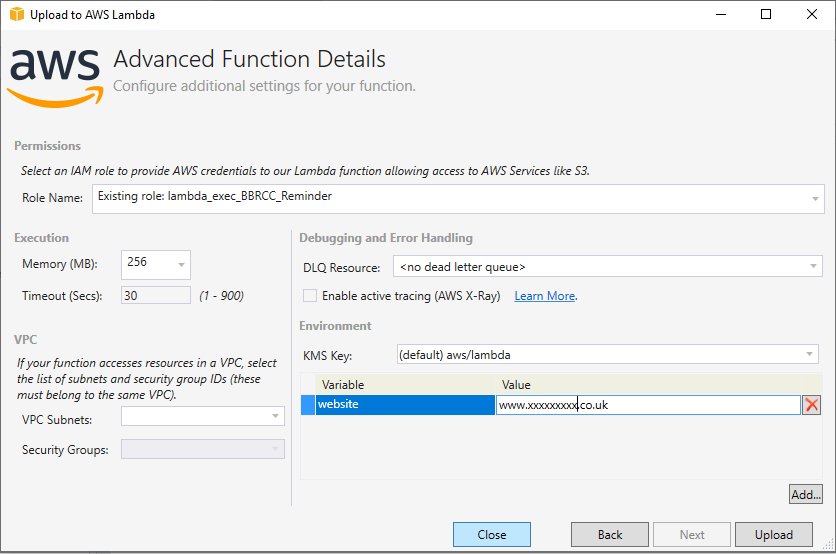Expand the Memory (MB) dropdown
836x554 pixels.
pyautogui.click(x=156, y=264)
